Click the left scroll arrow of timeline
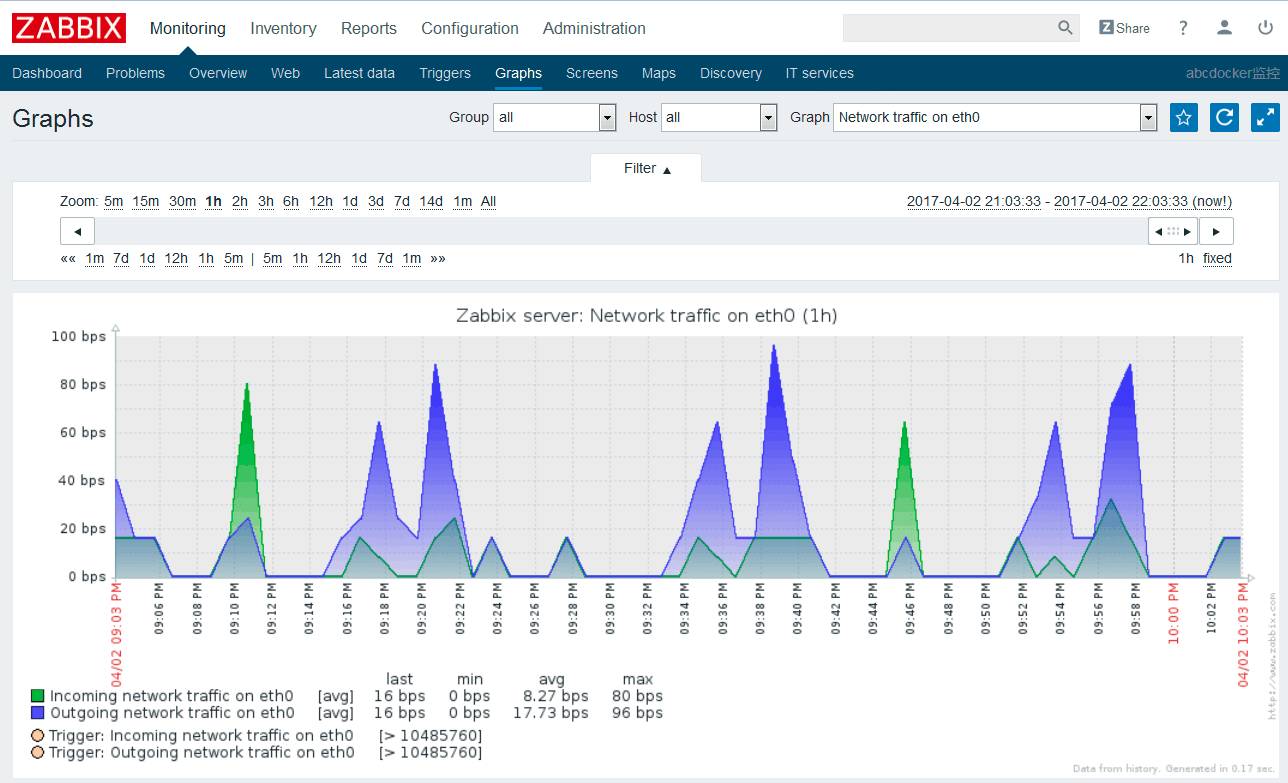The image size is (1288, 783). [x=77, y=231]
